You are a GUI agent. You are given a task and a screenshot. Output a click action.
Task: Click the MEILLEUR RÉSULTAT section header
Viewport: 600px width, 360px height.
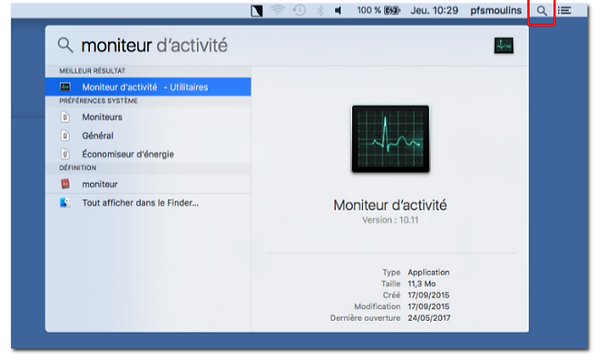92,71
